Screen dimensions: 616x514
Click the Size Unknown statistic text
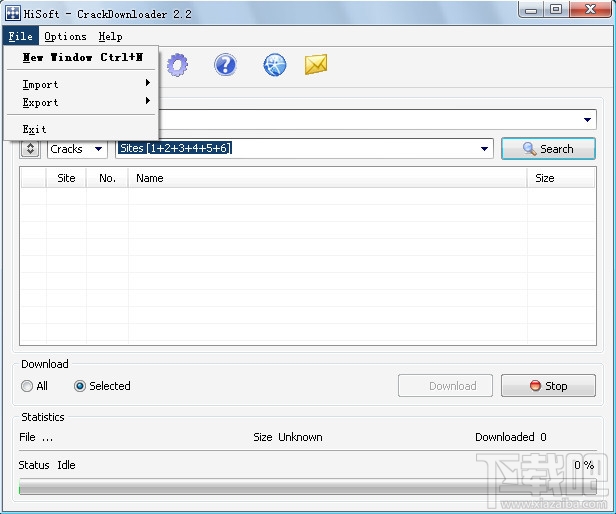pos(288,437)
